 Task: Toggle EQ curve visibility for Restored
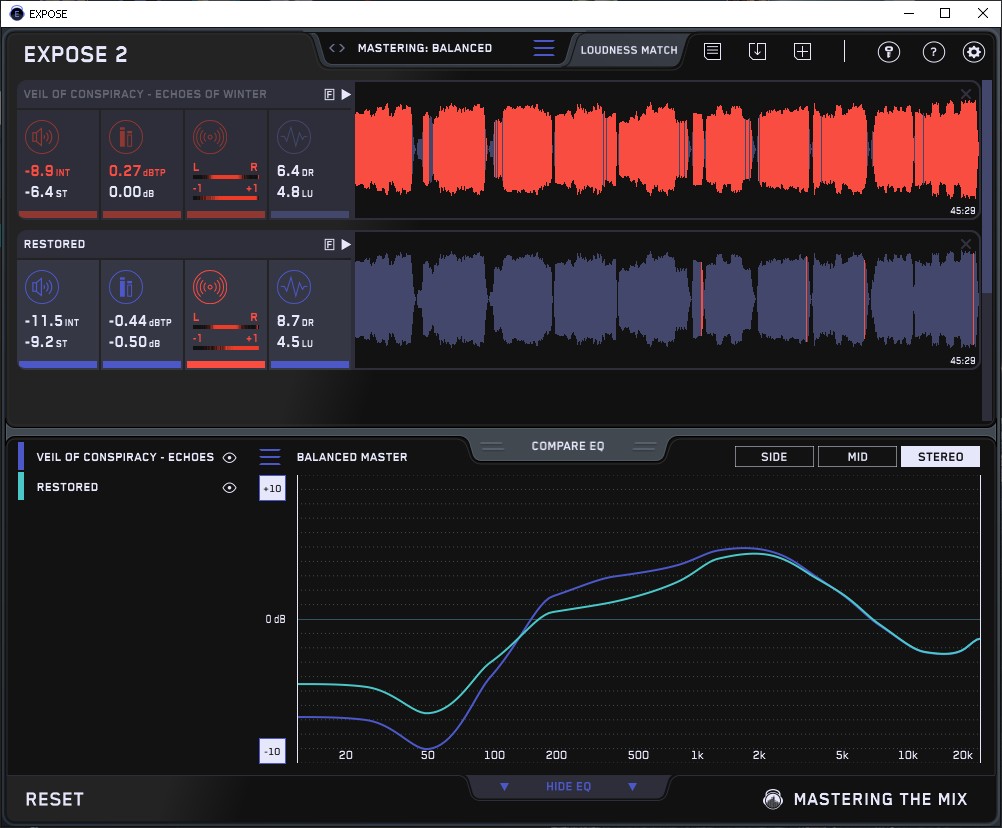click(230, 487)
